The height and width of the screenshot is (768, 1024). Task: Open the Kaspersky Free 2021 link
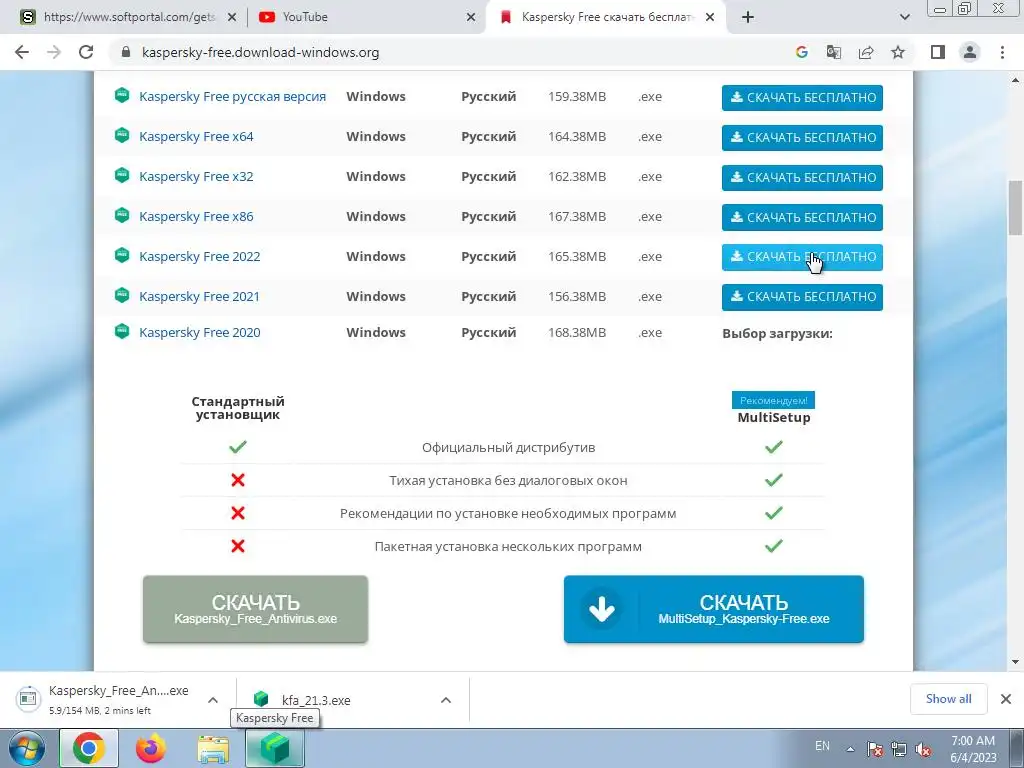(199, 296)
